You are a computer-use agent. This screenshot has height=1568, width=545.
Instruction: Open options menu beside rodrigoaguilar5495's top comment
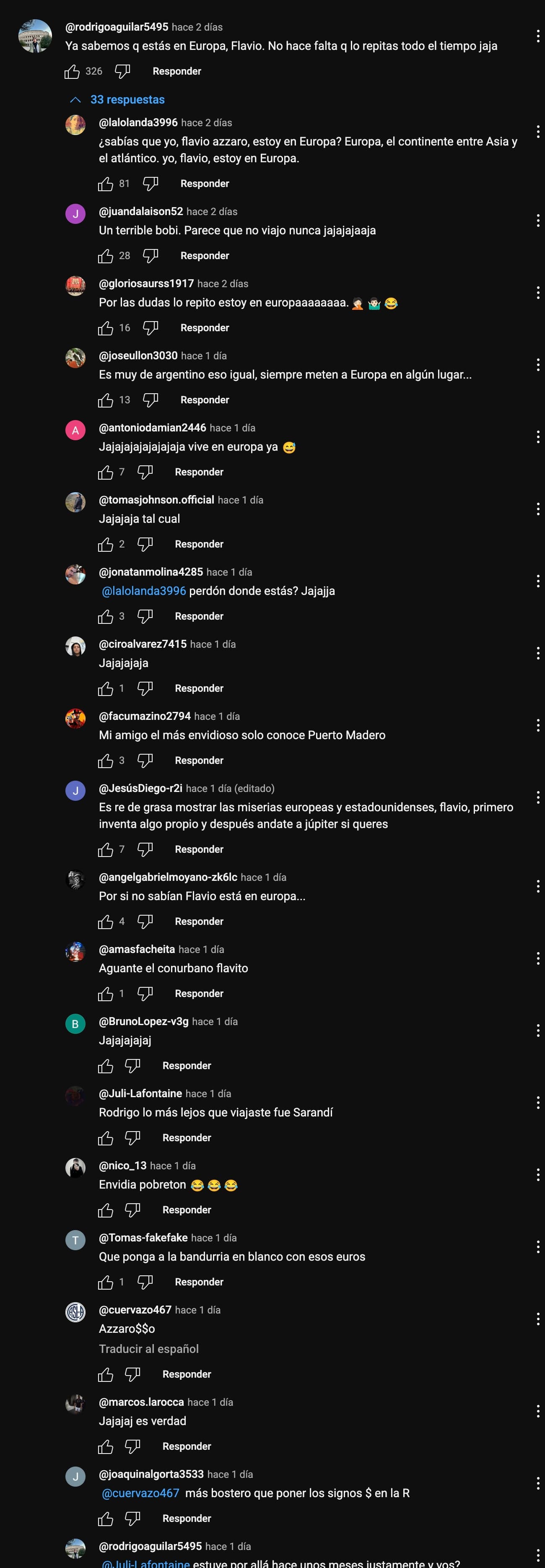pyautogui.click(x=538, y=36)
